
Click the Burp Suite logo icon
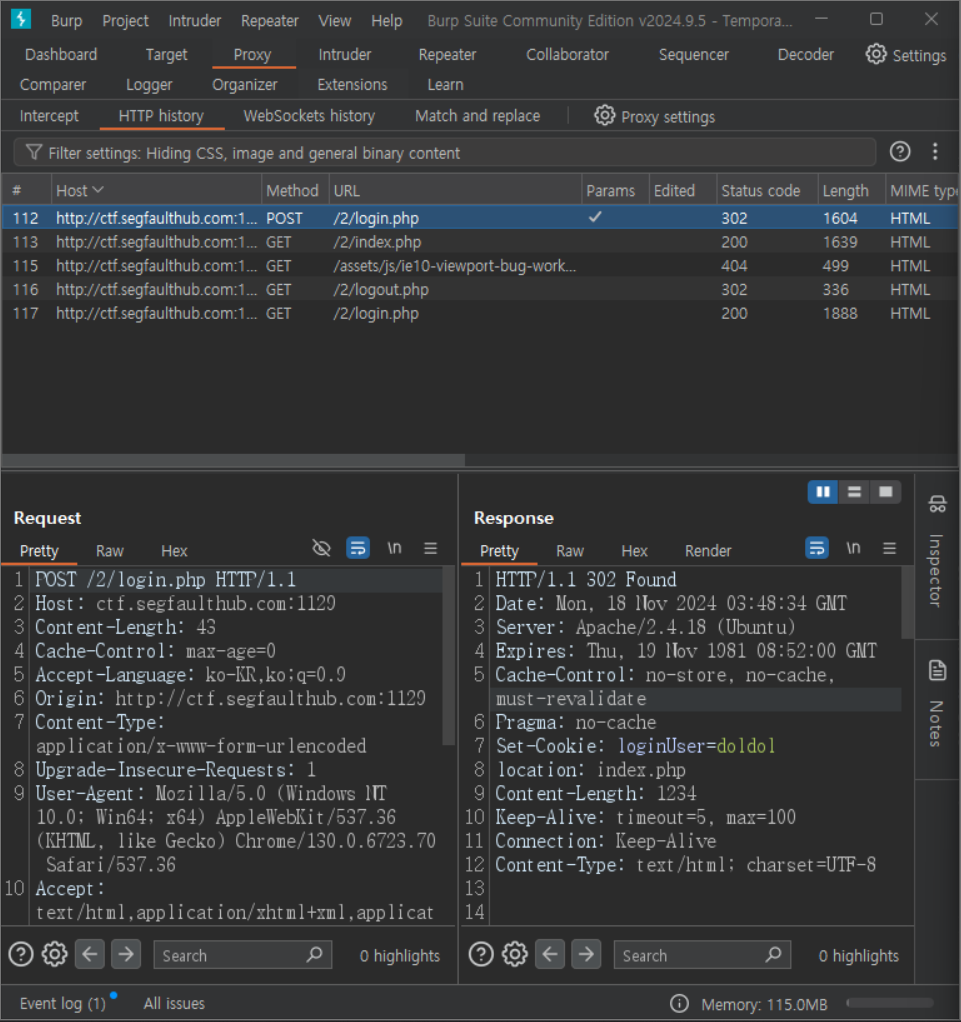(21, 20)
